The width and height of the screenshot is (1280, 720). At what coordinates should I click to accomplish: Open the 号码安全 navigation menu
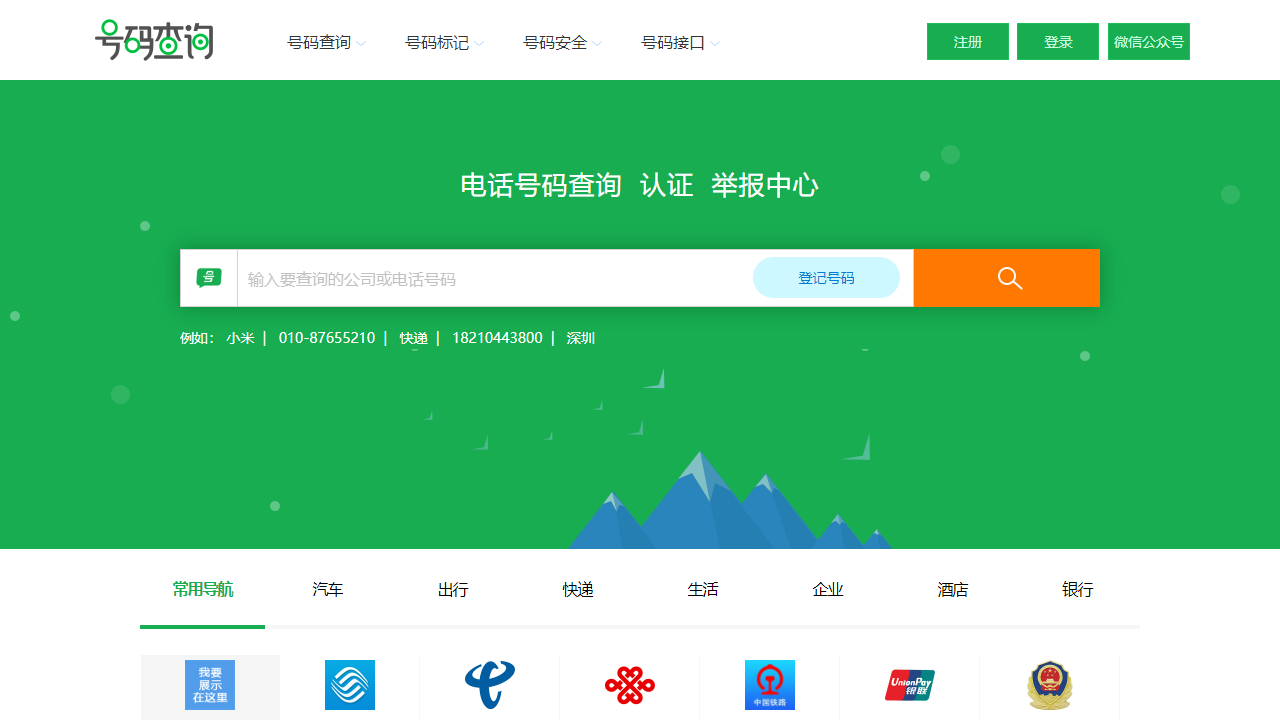click(x=555, y=43)
